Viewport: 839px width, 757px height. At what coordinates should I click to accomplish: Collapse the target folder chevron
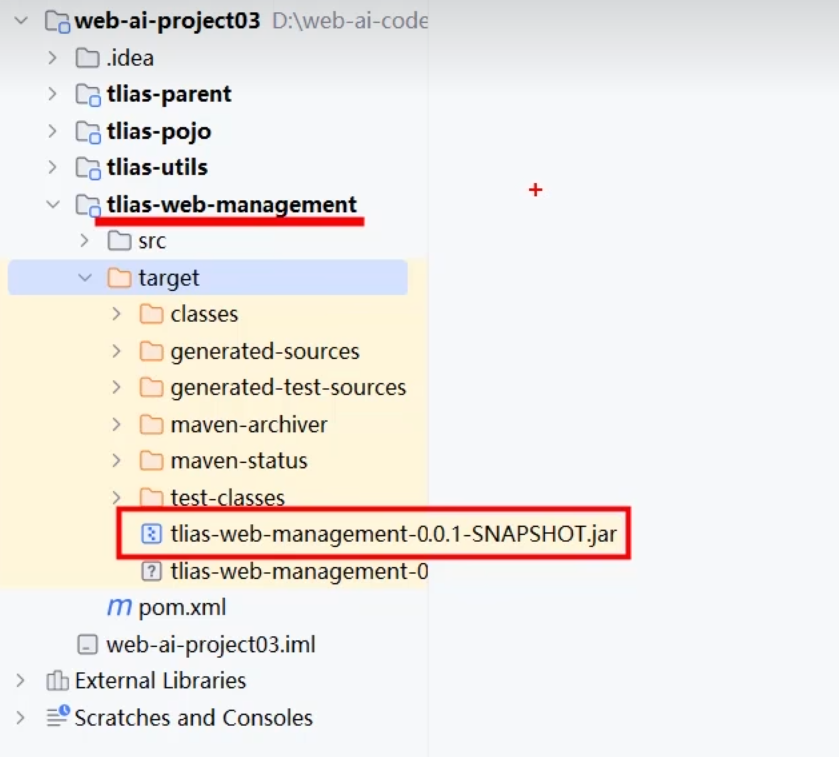(x=85, y=278)
